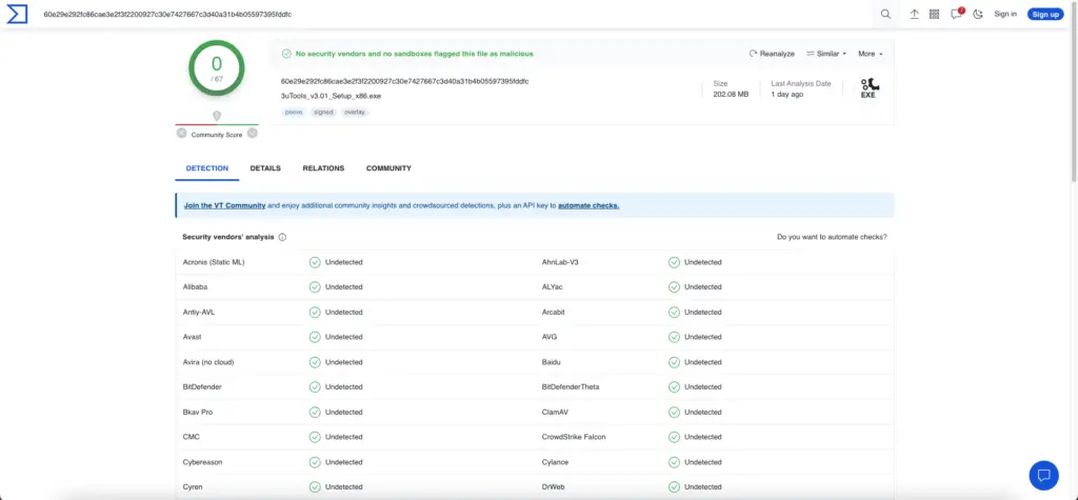Click the file hash text above the file name
The width and height of the screenshot is (1078, 500).
[x=405, y=81]
